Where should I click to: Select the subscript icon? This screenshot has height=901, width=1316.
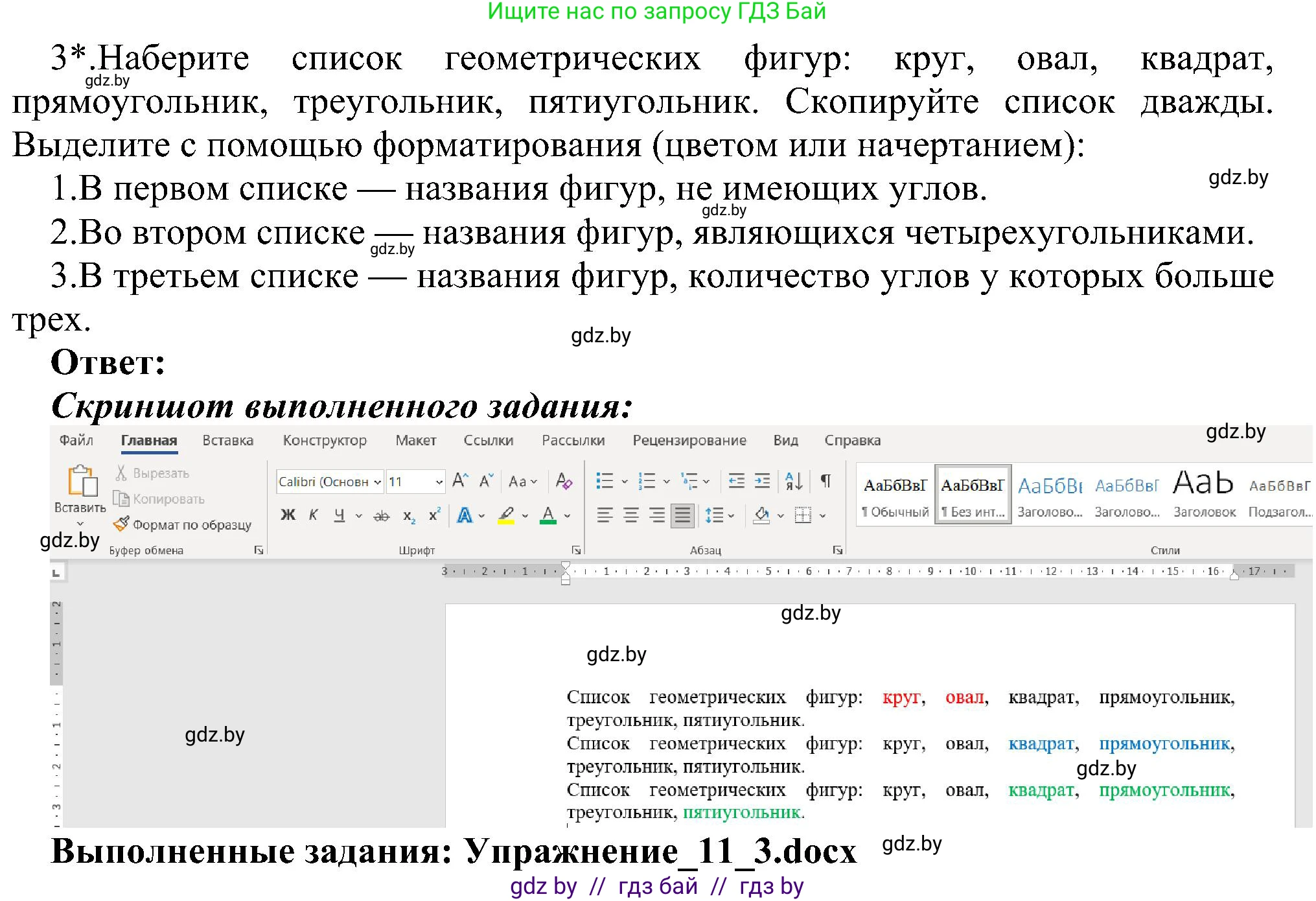(x=407, y=517)
